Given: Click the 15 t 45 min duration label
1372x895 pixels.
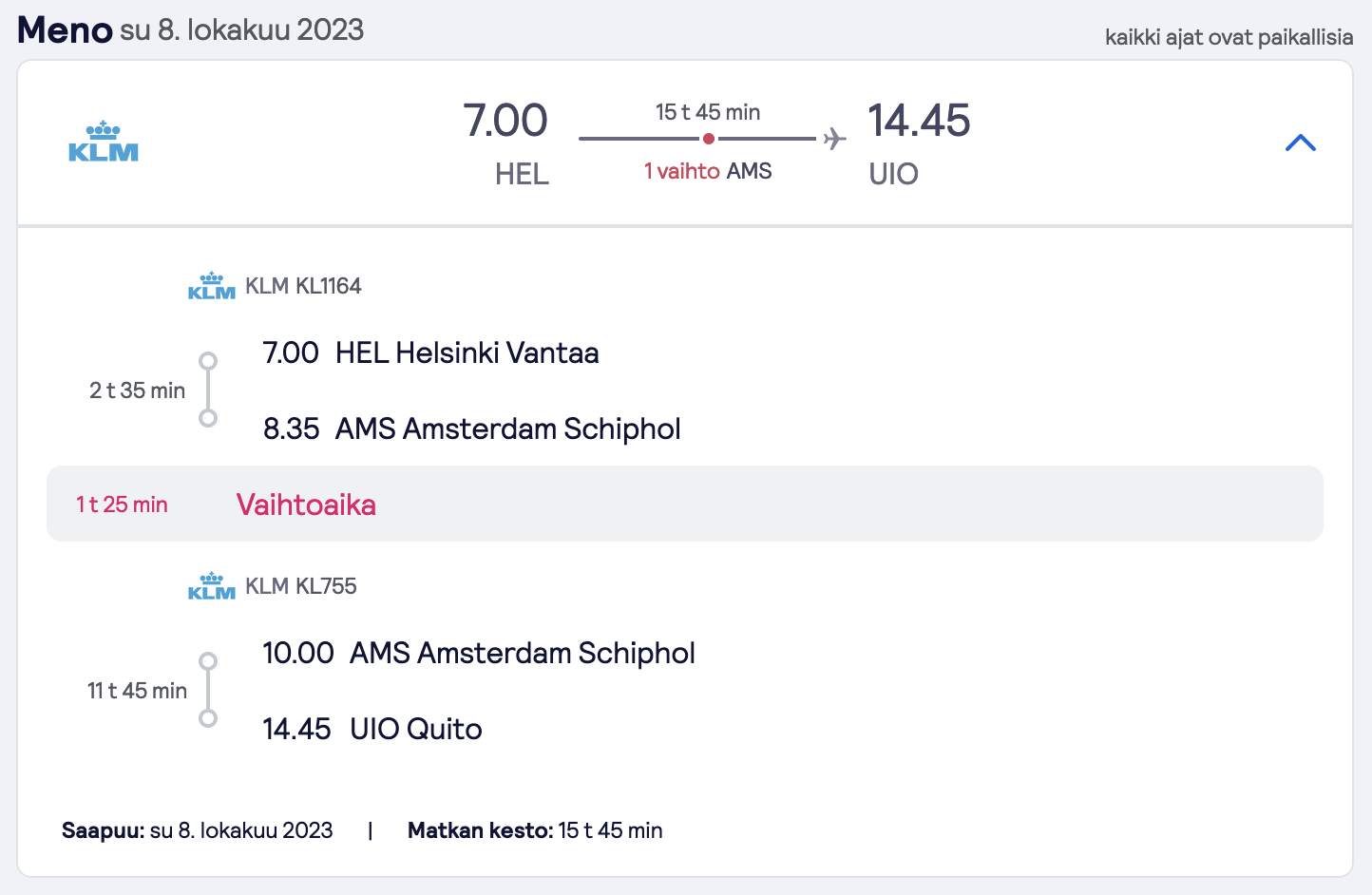Looking at the screenshot, I should (x=708, y=112).
